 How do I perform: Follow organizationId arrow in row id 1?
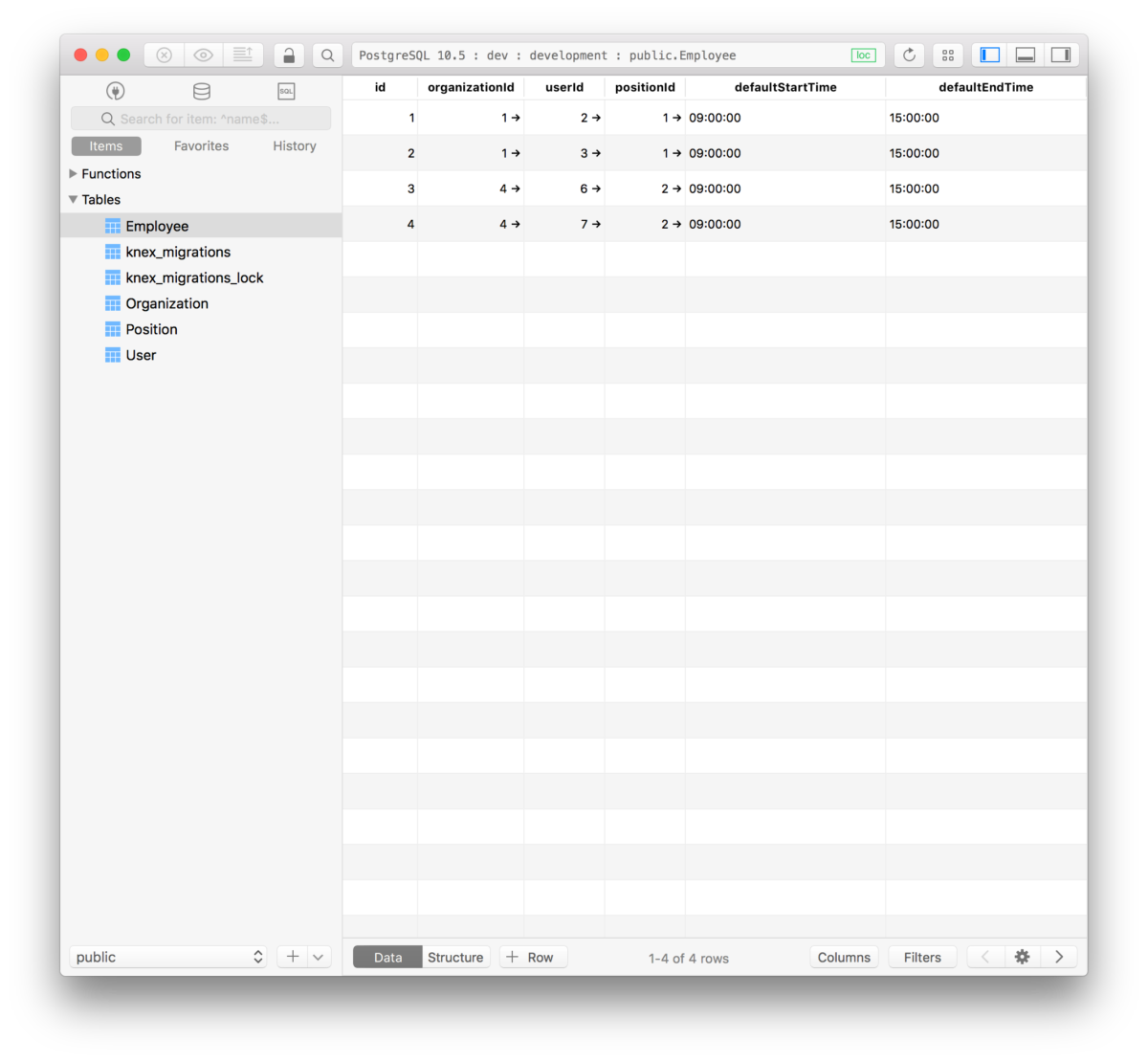pyautogui.click(x=516, y=118)
